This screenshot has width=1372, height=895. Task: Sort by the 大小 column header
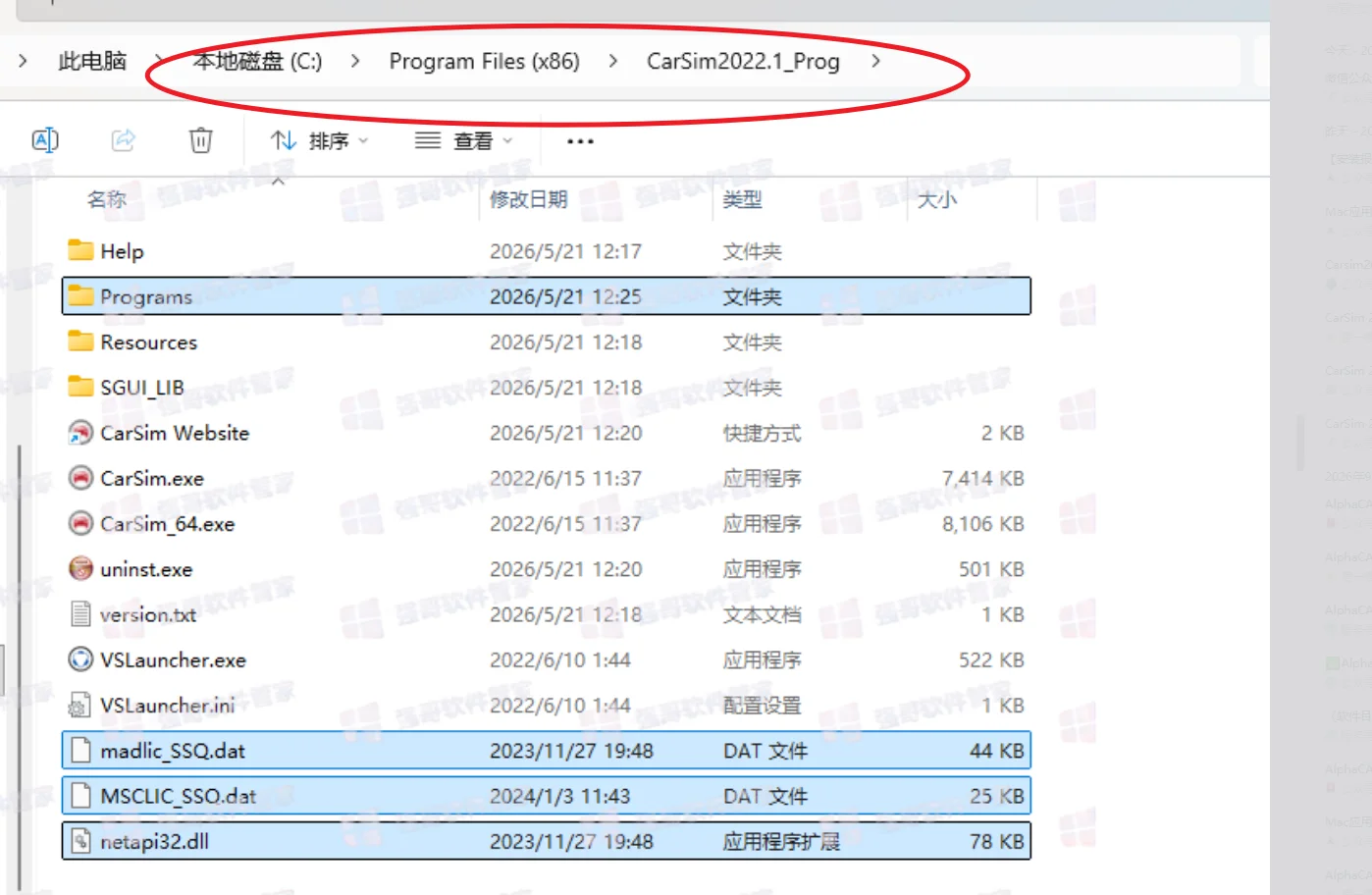936,199
